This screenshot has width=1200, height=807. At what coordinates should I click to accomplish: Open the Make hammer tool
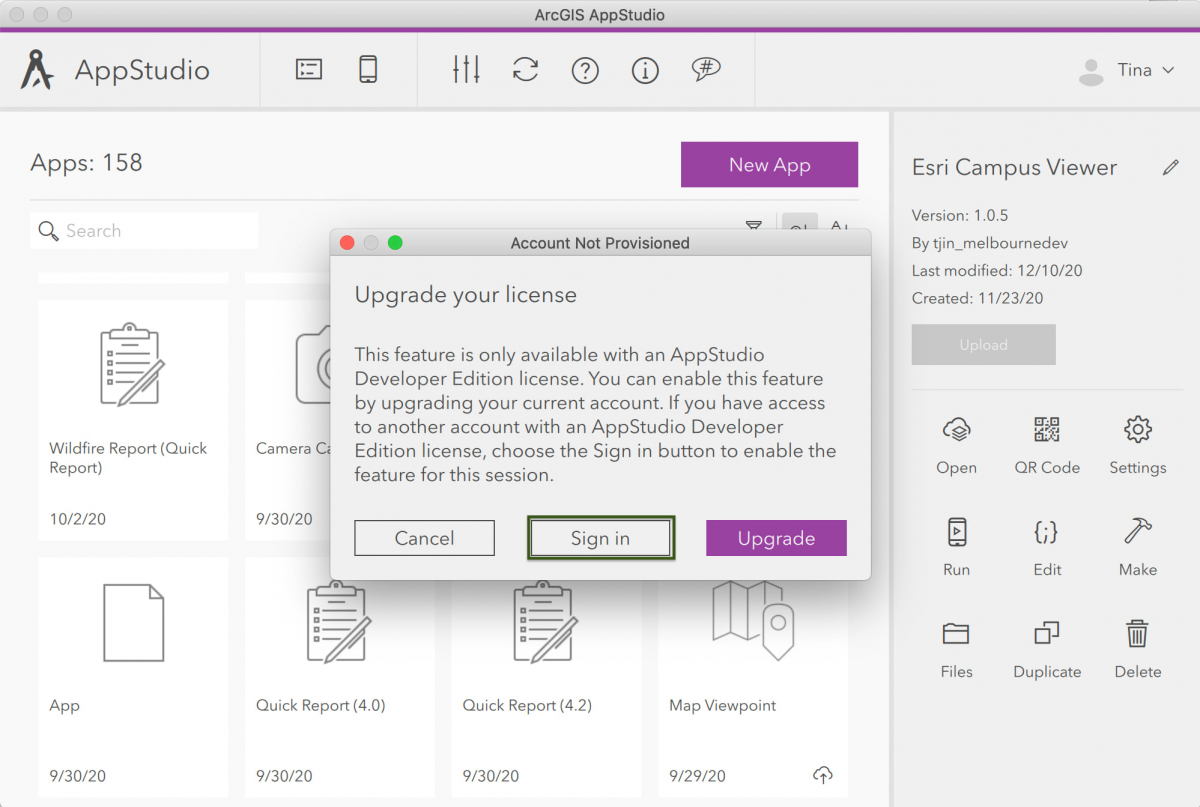[x=1138, y=532]
